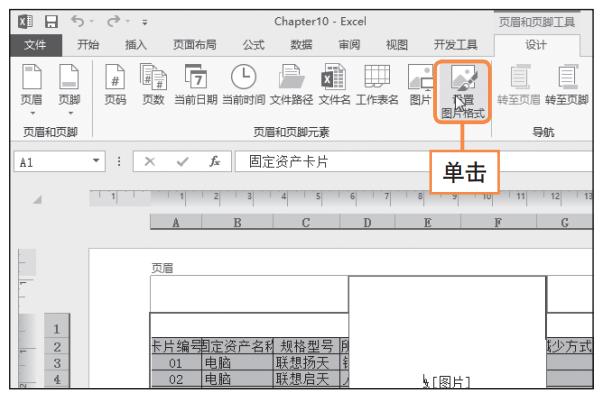This screenshot has width=605, height=399.
Task: Insert page number (页码) element
Action: pos(115,85)
